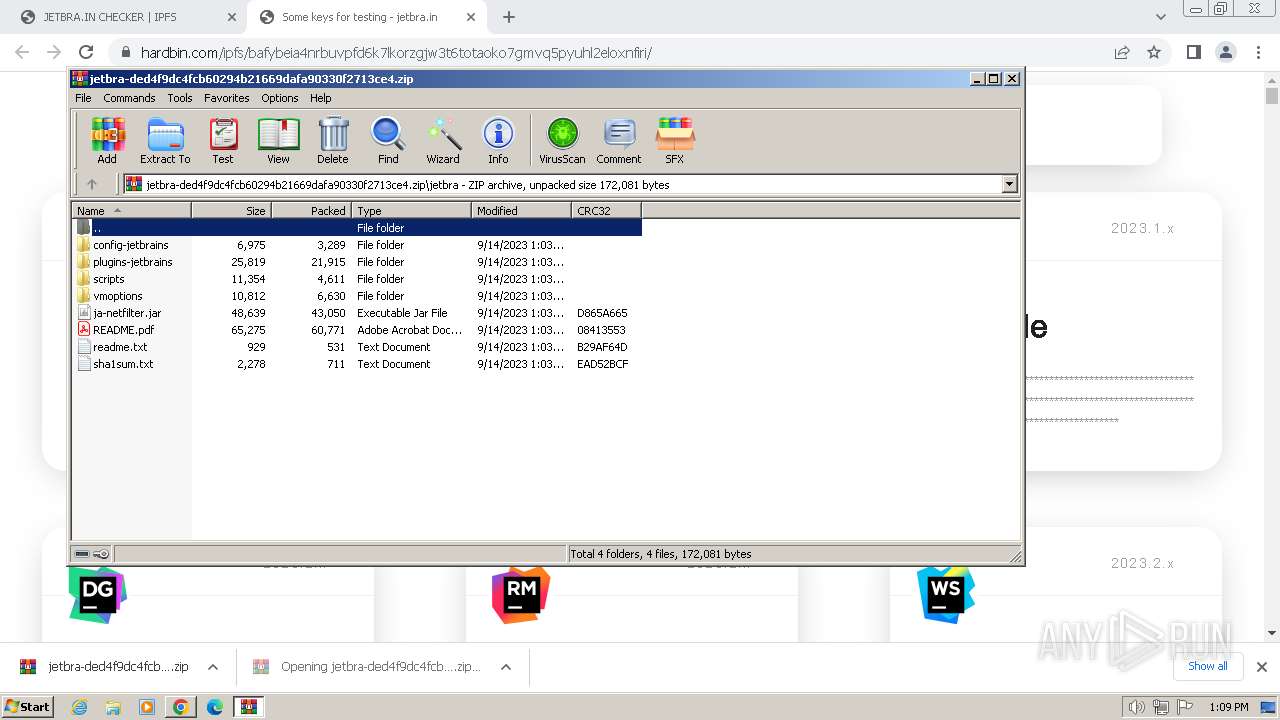Expand options for downloaded jetbra zip

pyautogui.click(x=212, y=667)
